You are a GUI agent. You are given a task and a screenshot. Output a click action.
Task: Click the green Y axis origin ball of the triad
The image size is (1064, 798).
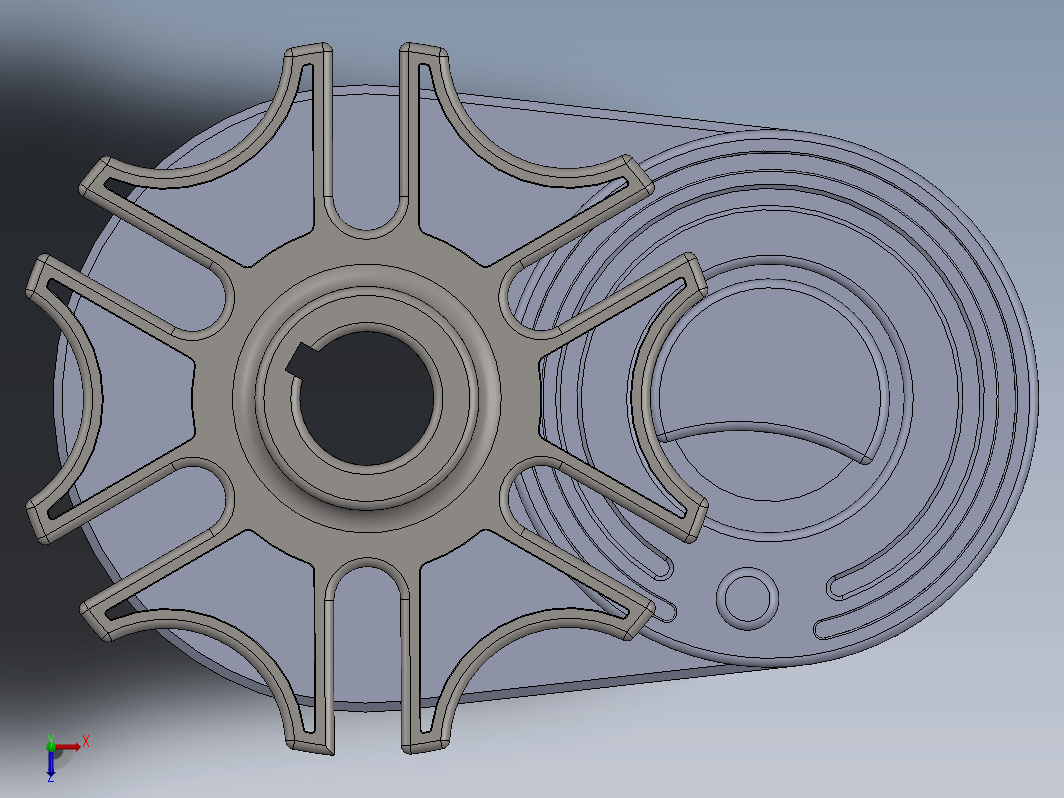point(51,745)
